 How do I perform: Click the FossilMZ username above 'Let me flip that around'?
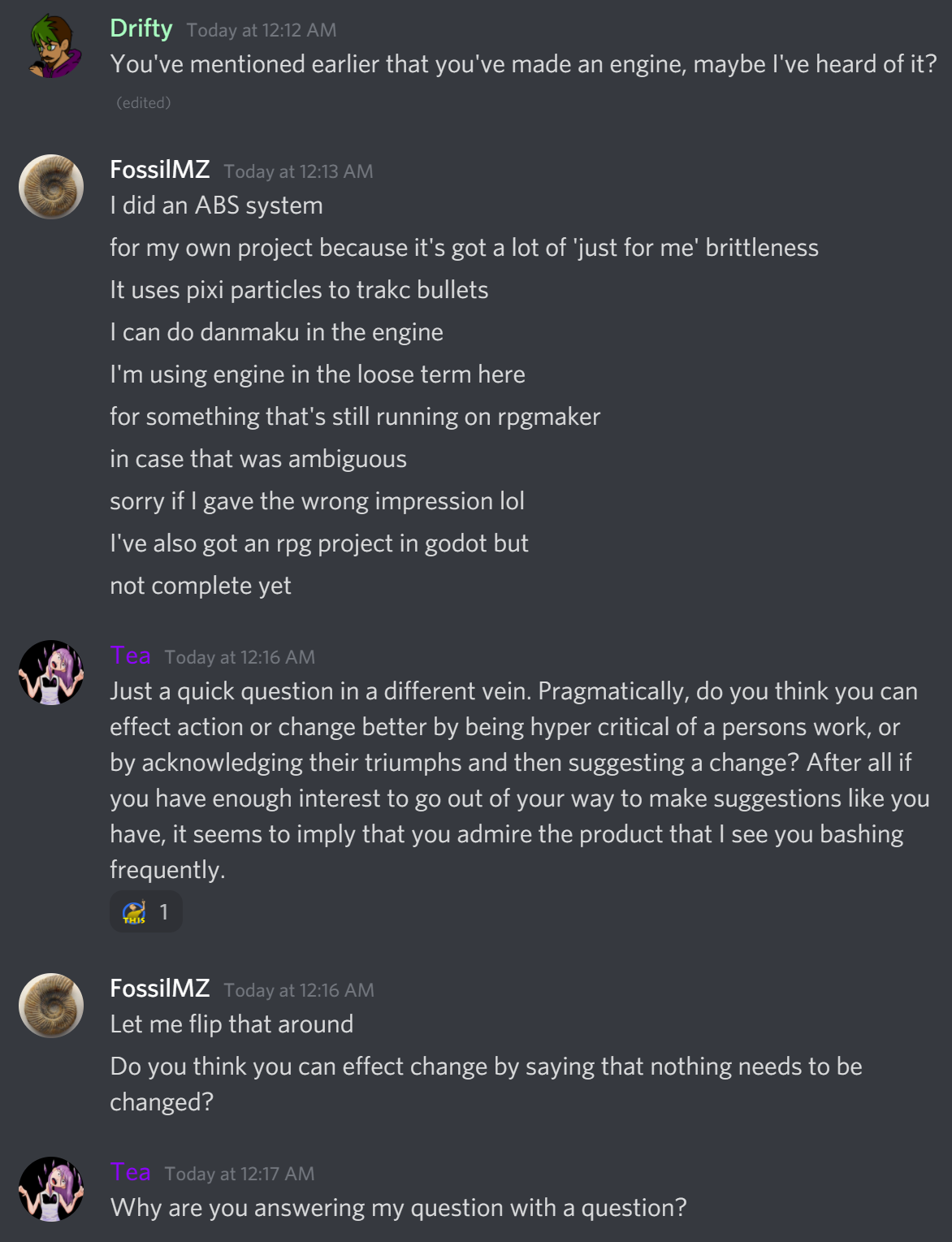pos(160,989)
